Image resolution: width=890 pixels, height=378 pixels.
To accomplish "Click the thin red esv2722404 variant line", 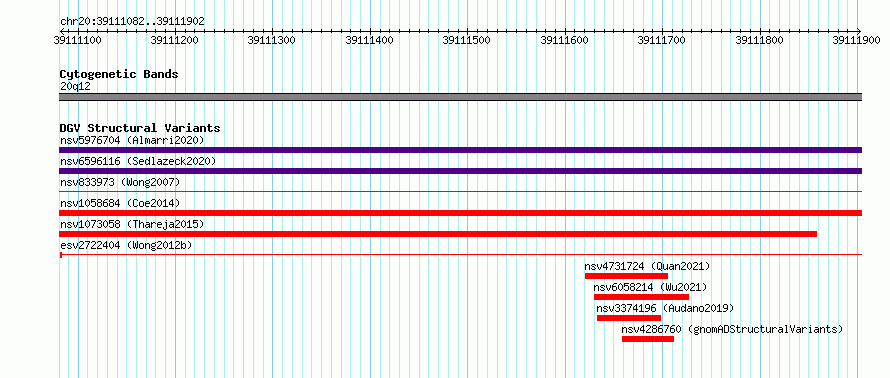I will pos(460,255).
